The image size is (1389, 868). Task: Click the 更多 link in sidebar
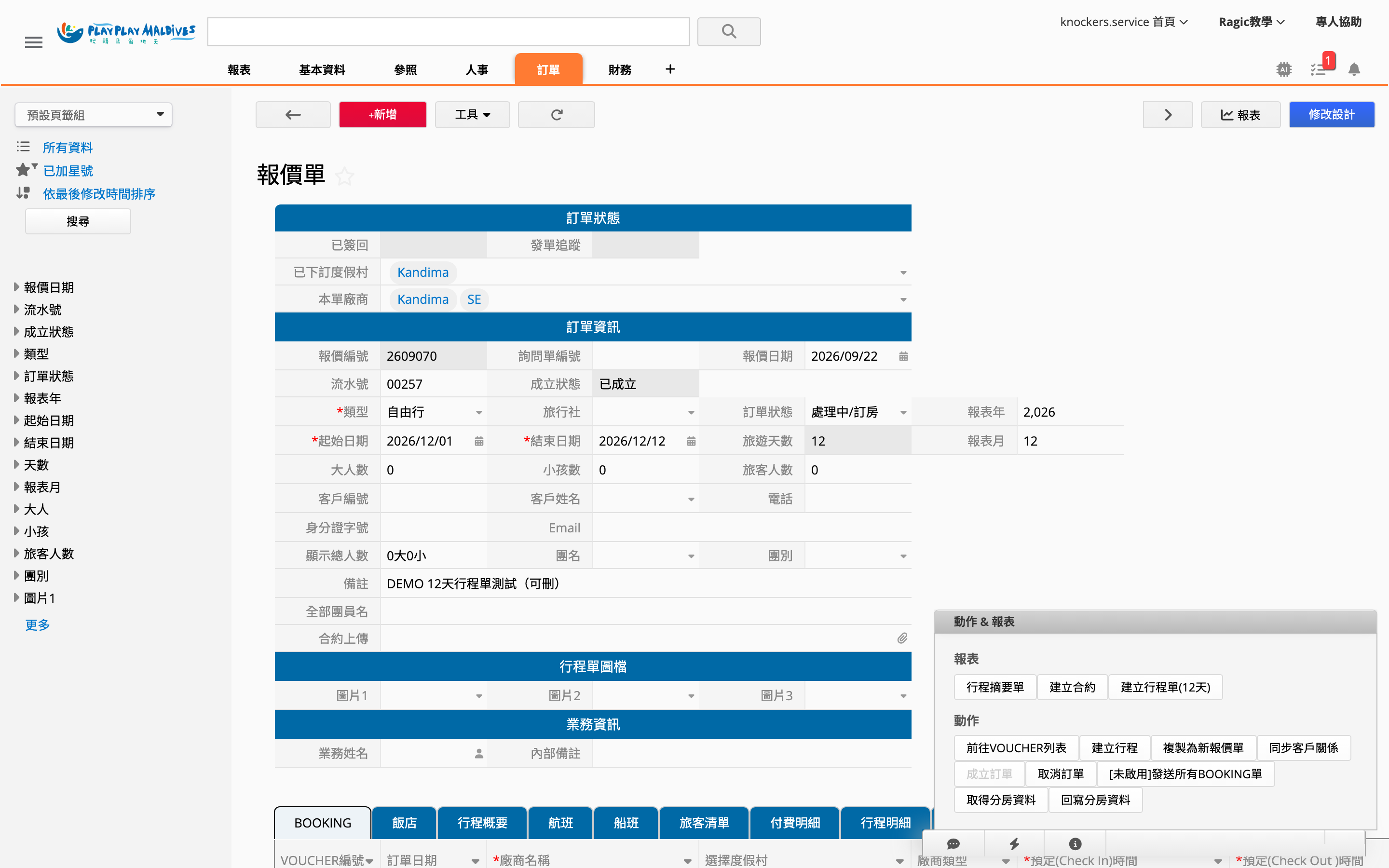point(37,624)
